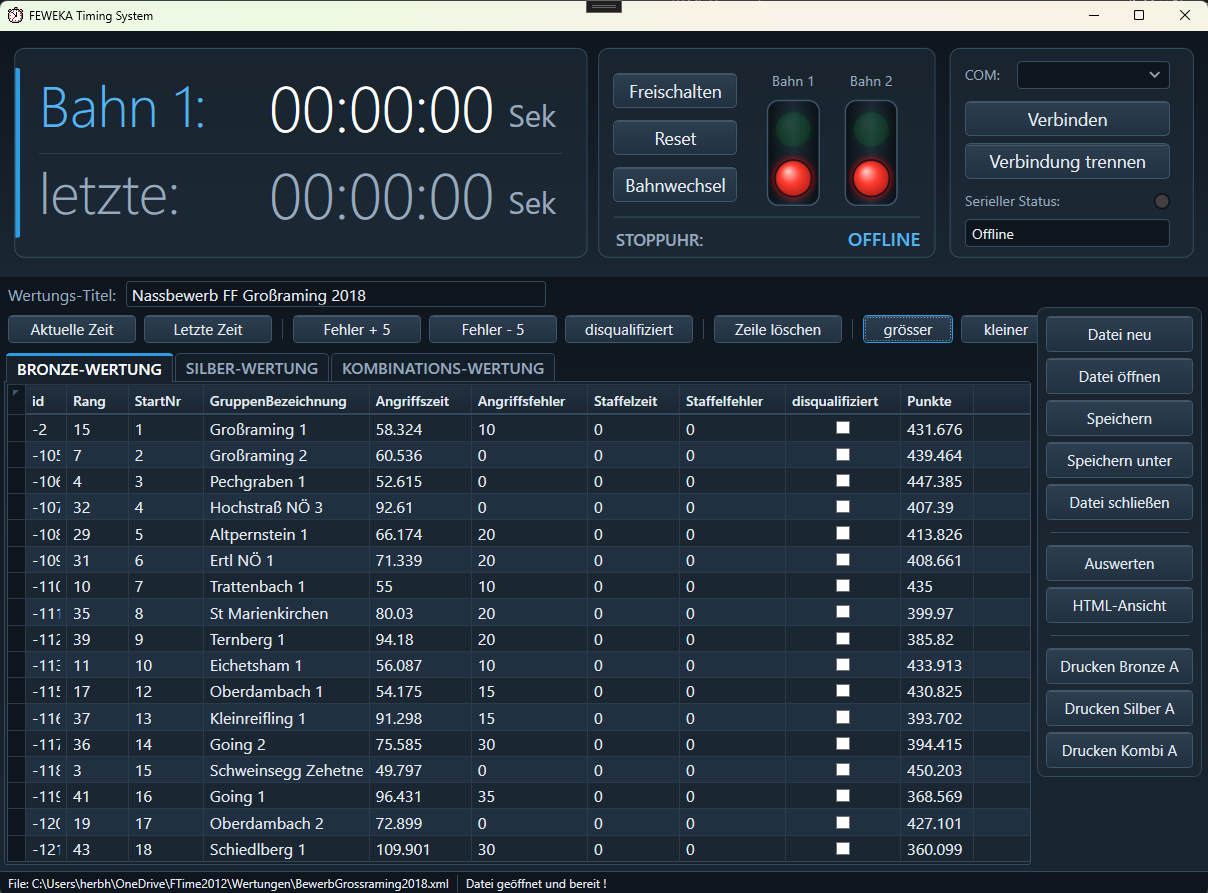Screen dimensions: 1208x893
Task: Click the Datei öffnen button
Action: click(x=1119, y=376)
